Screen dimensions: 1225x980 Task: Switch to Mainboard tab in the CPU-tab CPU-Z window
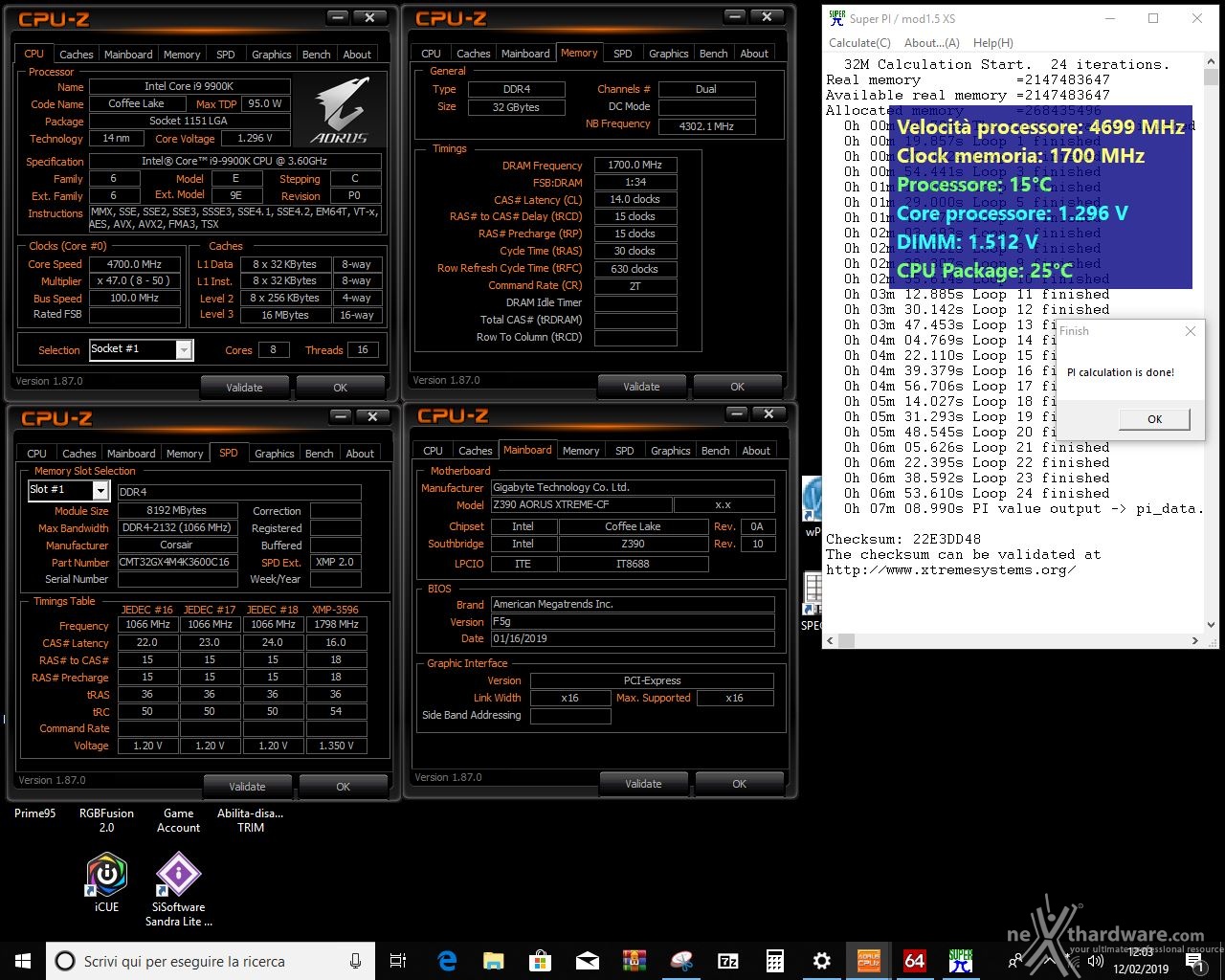pyautogui.click(x=128, y=55)
